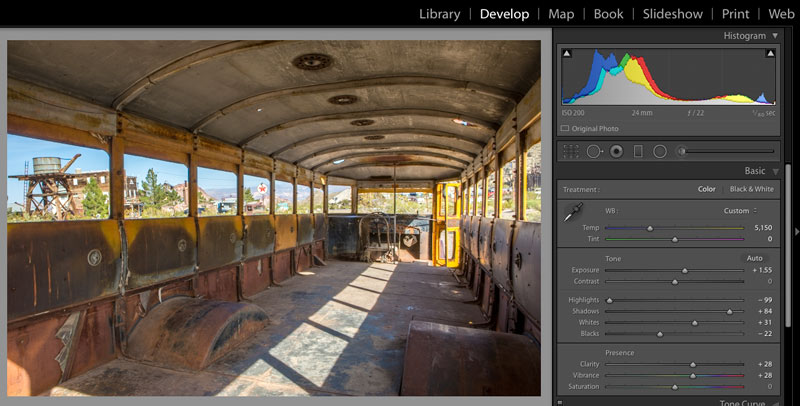Viewport: 800px width, 406px height.
Task: Select the Graduated Filter tool
Action: point(638,151)
